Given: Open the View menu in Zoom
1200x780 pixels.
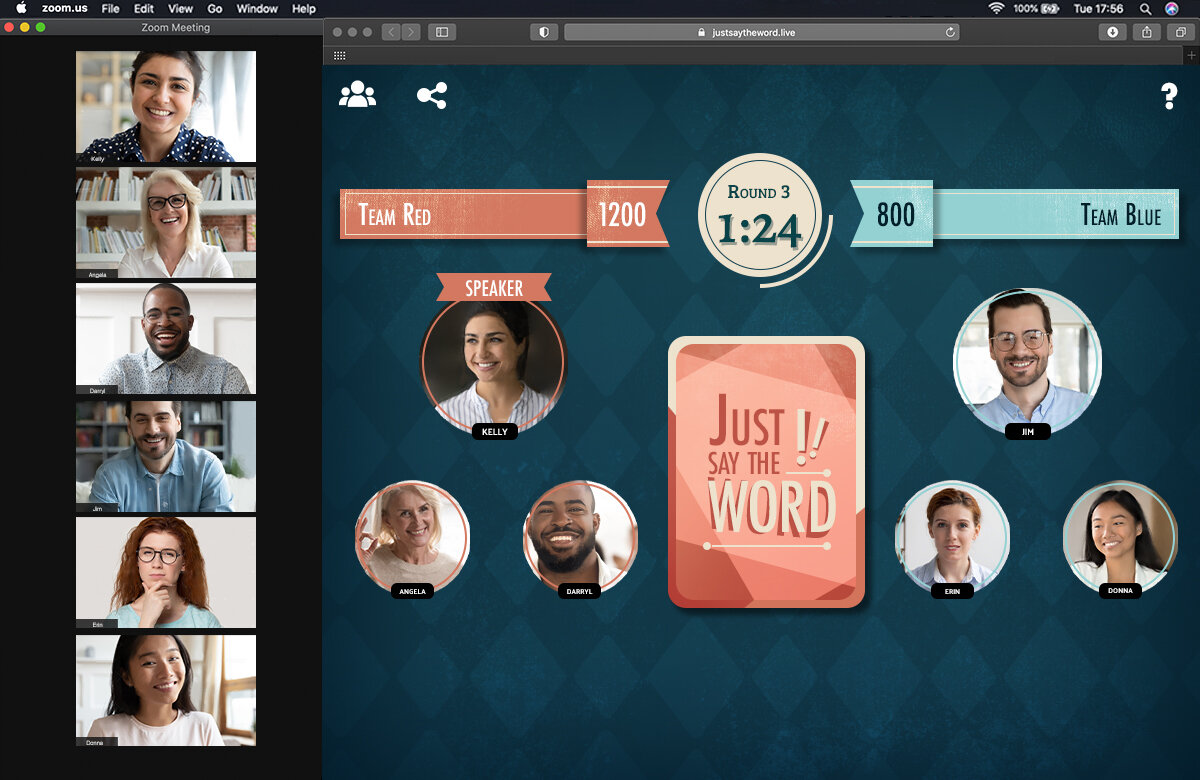Looking at the screenshot, I should (x=180, y=8).
